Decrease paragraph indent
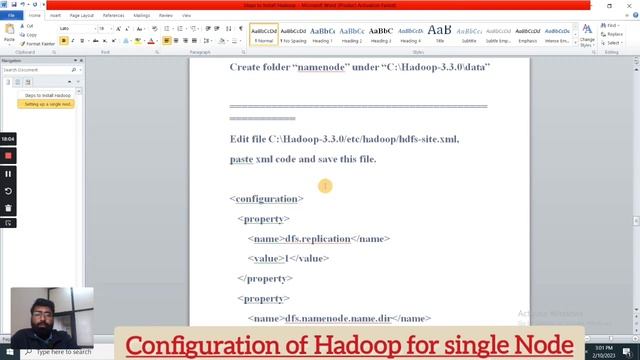Image resolution: width=640 pixels, height=360 pixels. (208, 29)
